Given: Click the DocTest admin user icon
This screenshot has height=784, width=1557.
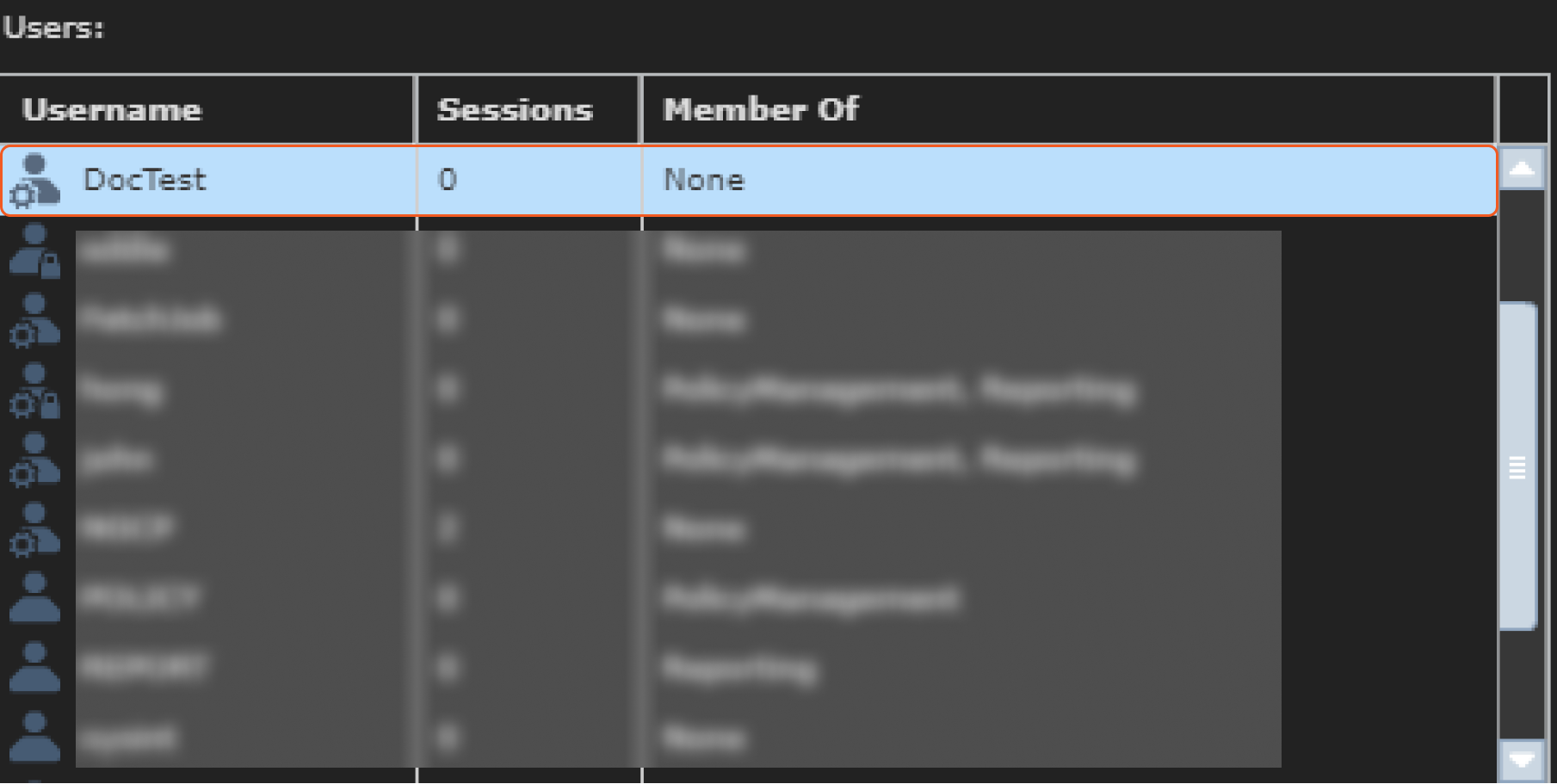Looking at the screenshot, I should click(35, 181).
